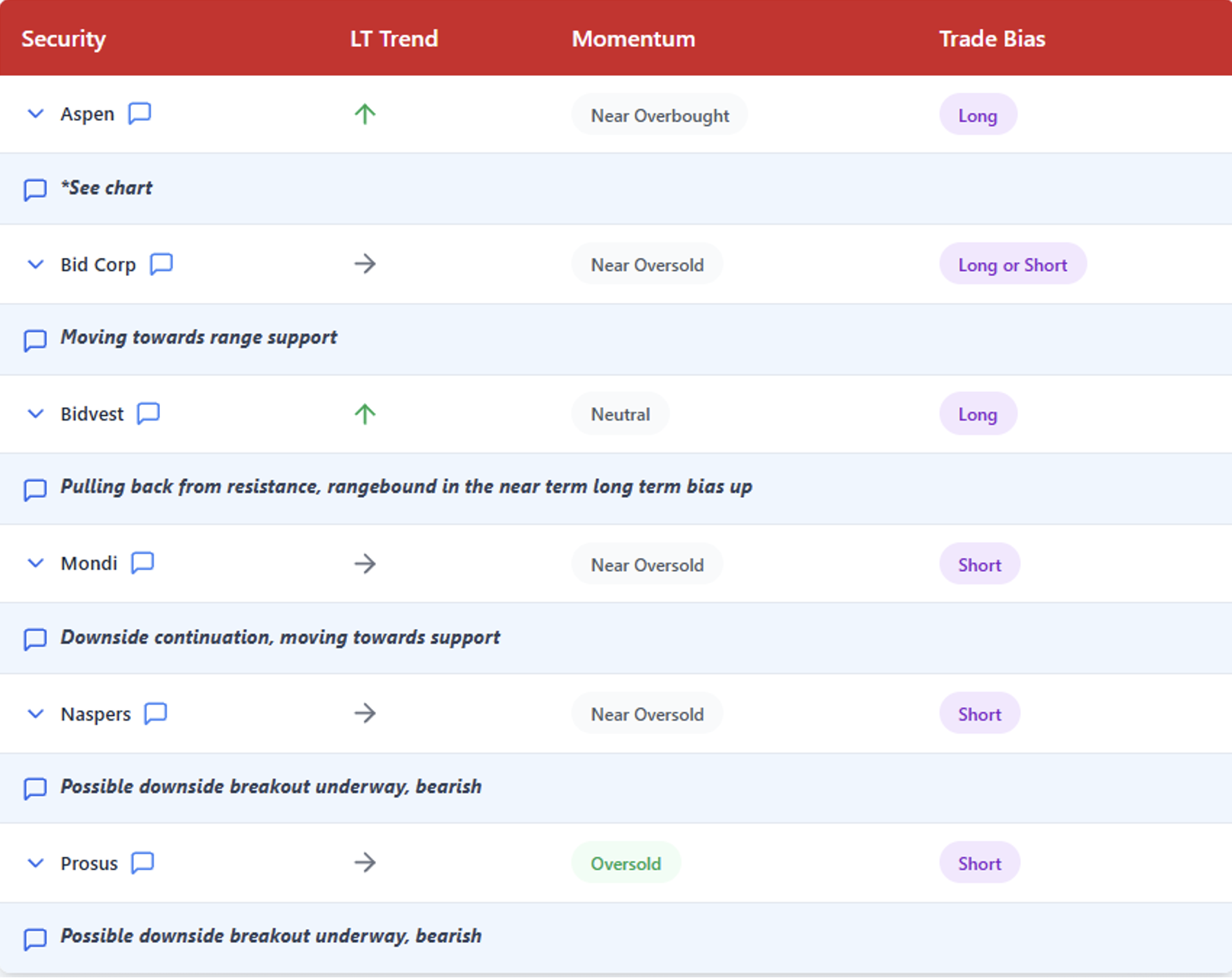Image resolution: width=1232 pixels, height=978 pixels.
Task: Click the sideways trend arrow for Naspers
Action: tap(365, 713)
